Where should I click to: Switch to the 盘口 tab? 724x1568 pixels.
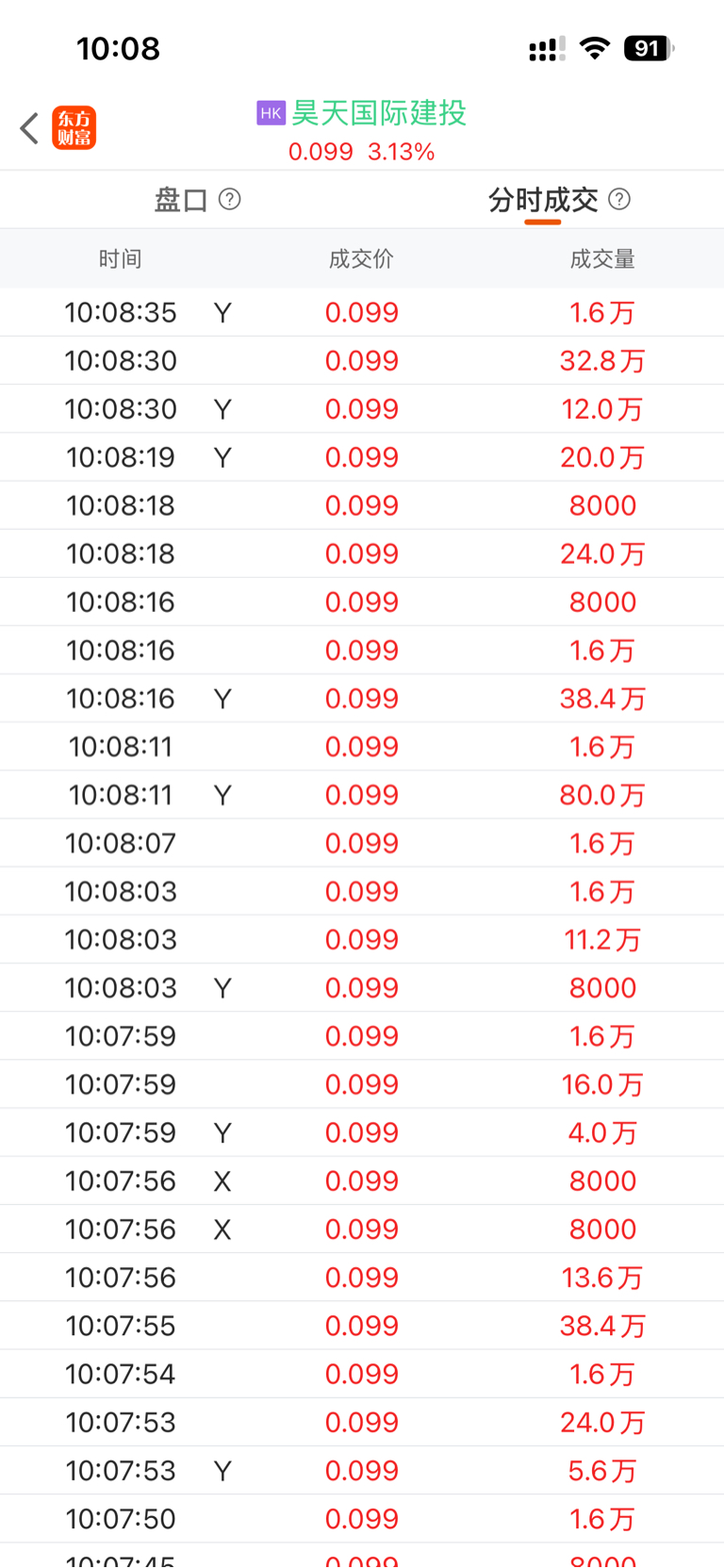[180, 200]
